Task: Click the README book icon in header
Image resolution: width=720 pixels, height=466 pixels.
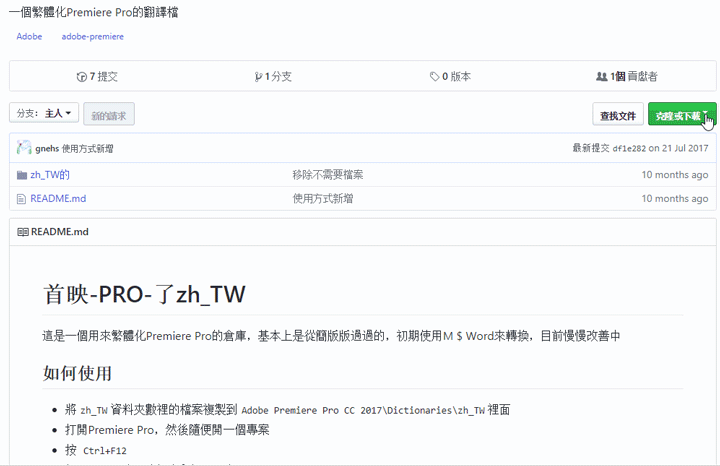Action: [x=22, y=232]
